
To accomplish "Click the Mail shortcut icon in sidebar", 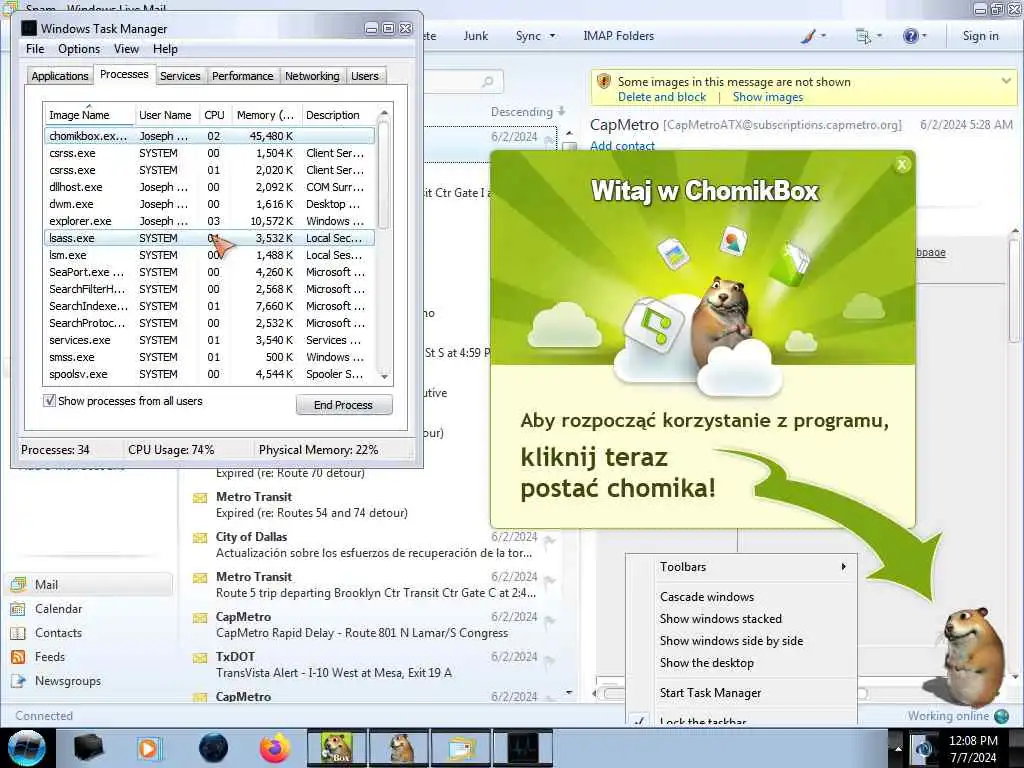I will pyautogui.click(x=19, y=584).
